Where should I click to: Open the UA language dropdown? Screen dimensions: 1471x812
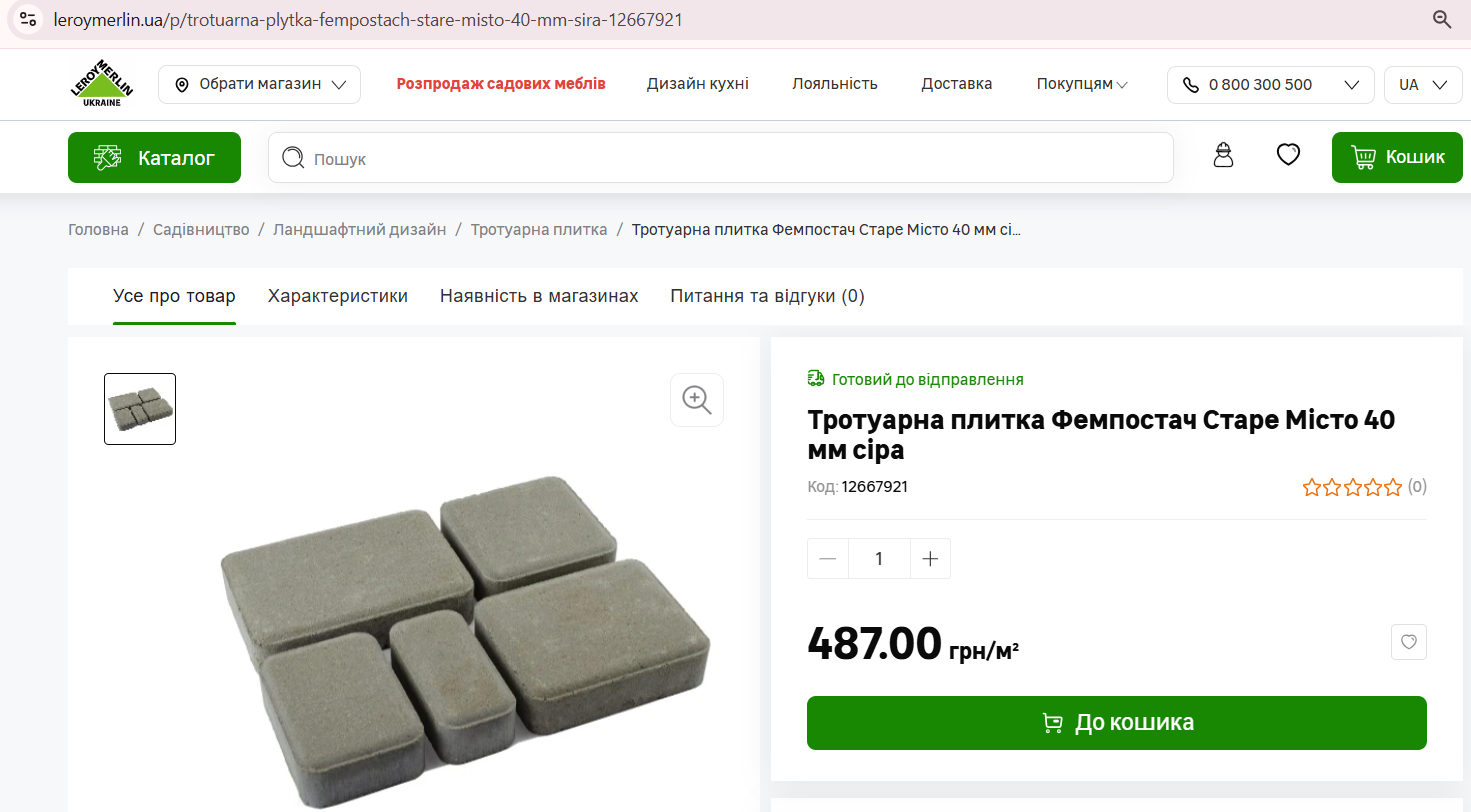click(x=1423, y=85)
